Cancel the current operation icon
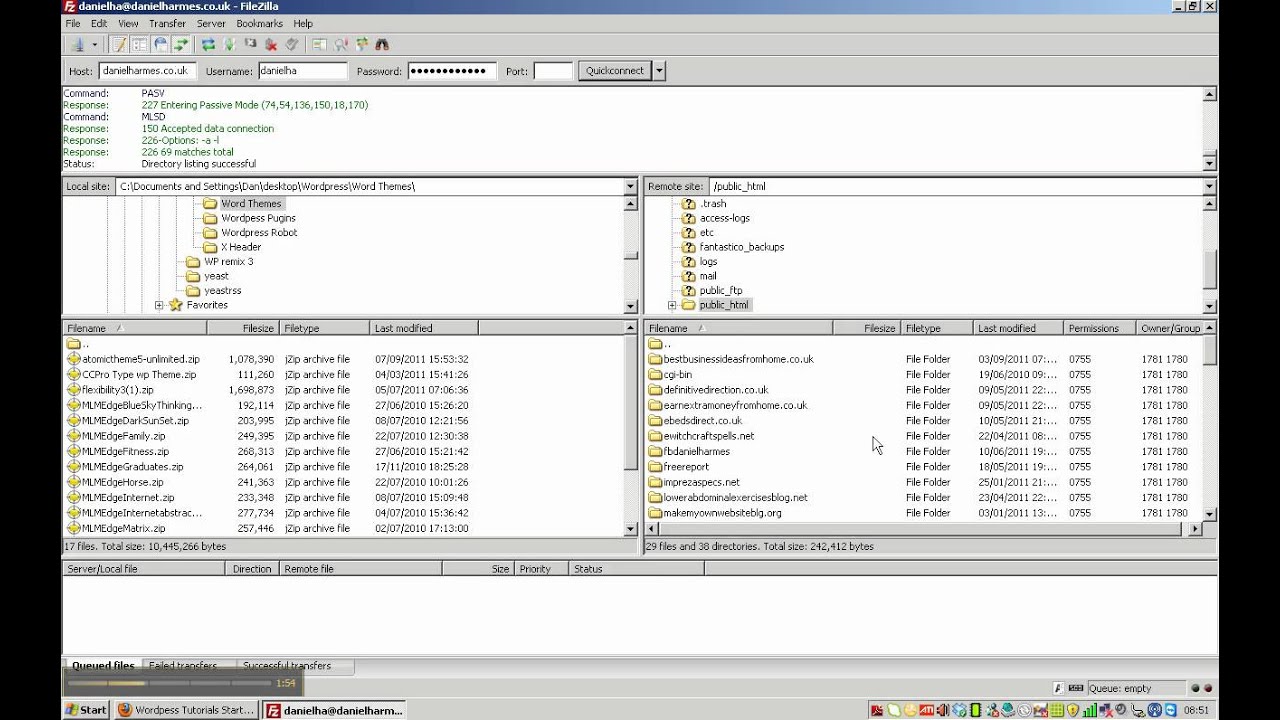The width and height of the screenshot is (1280, 720). pos(250,44)
